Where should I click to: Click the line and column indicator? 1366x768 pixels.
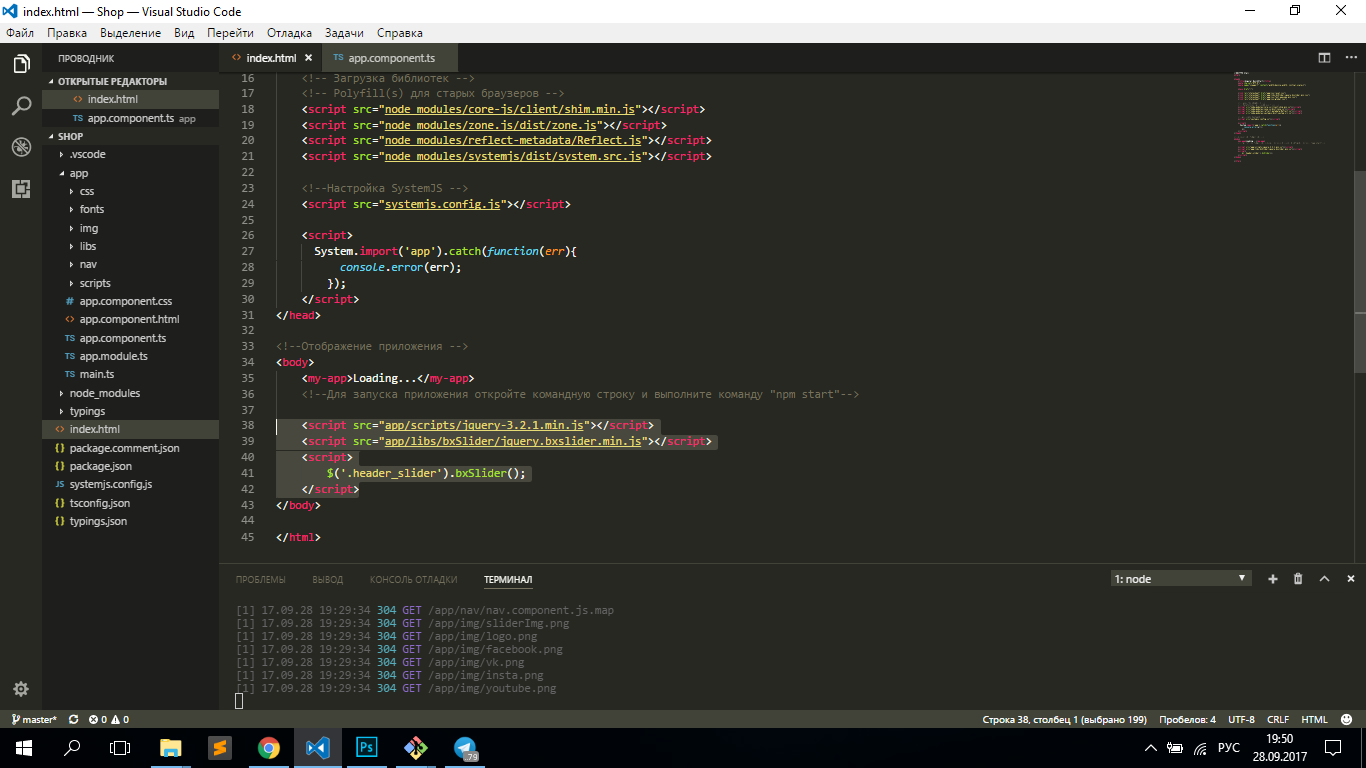(x=1065, y=719)
